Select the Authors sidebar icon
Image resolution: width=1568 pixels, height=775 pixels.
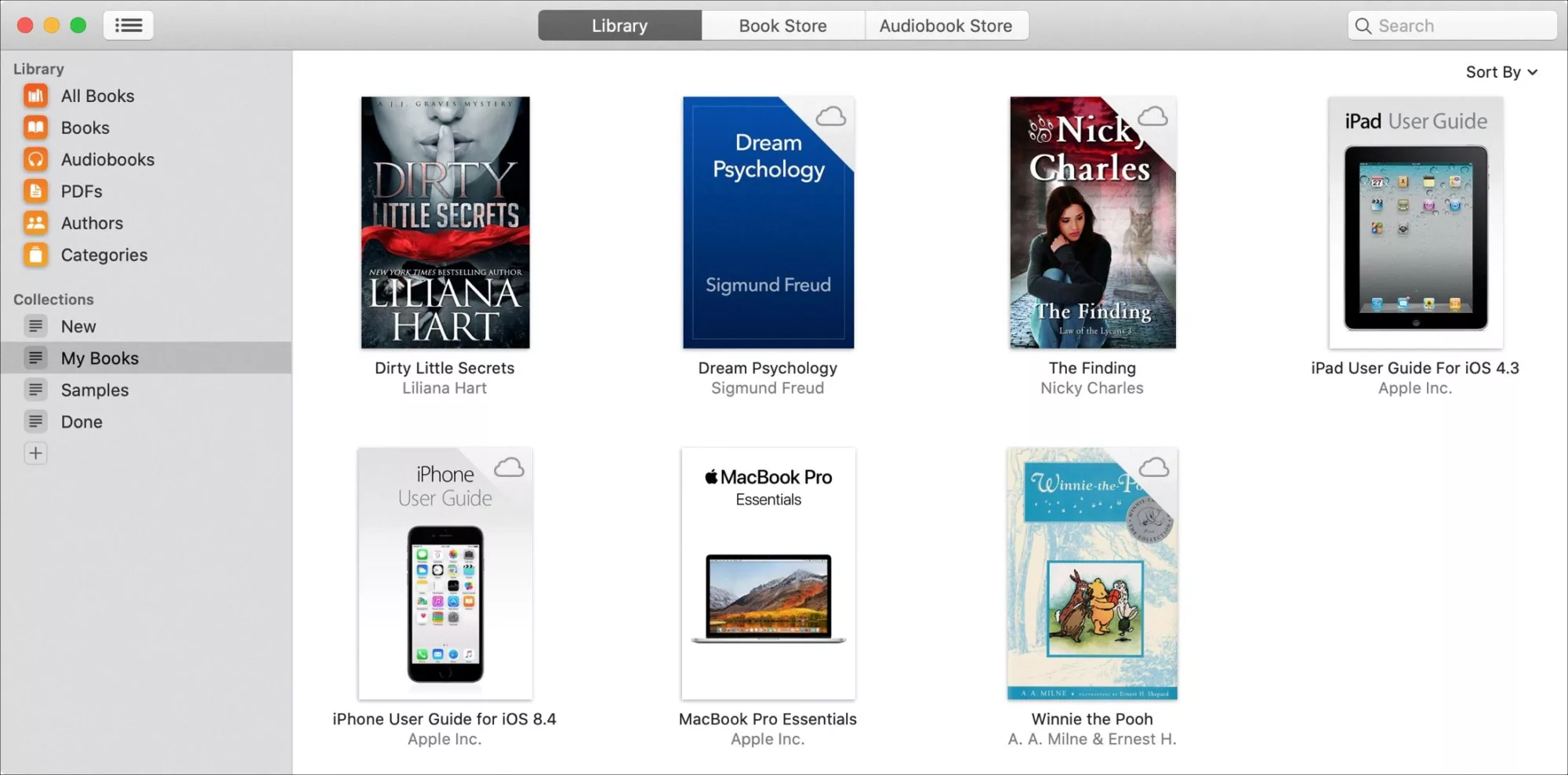pyautogui.click(x=34, y=223)
